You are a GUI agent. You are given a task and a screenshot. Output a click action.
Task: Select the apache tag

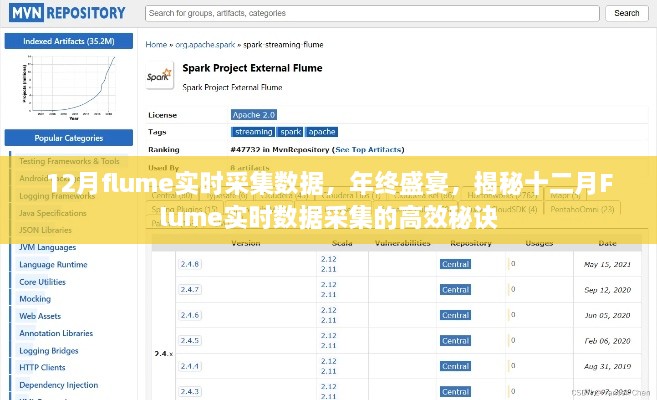pos(321,132)
